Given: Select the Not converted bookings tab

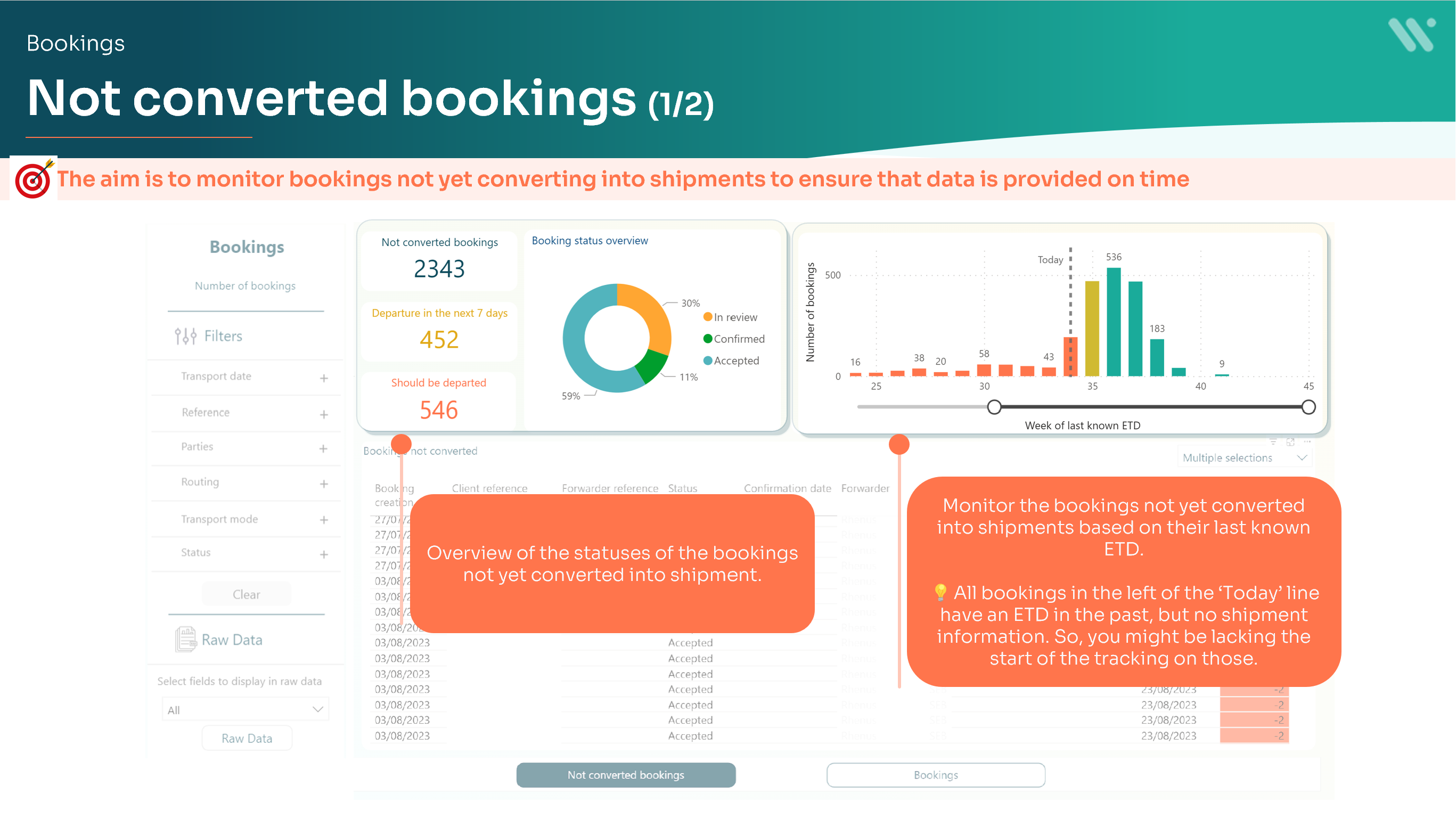Looking at the screenshot, I should [x=625, y=774].
